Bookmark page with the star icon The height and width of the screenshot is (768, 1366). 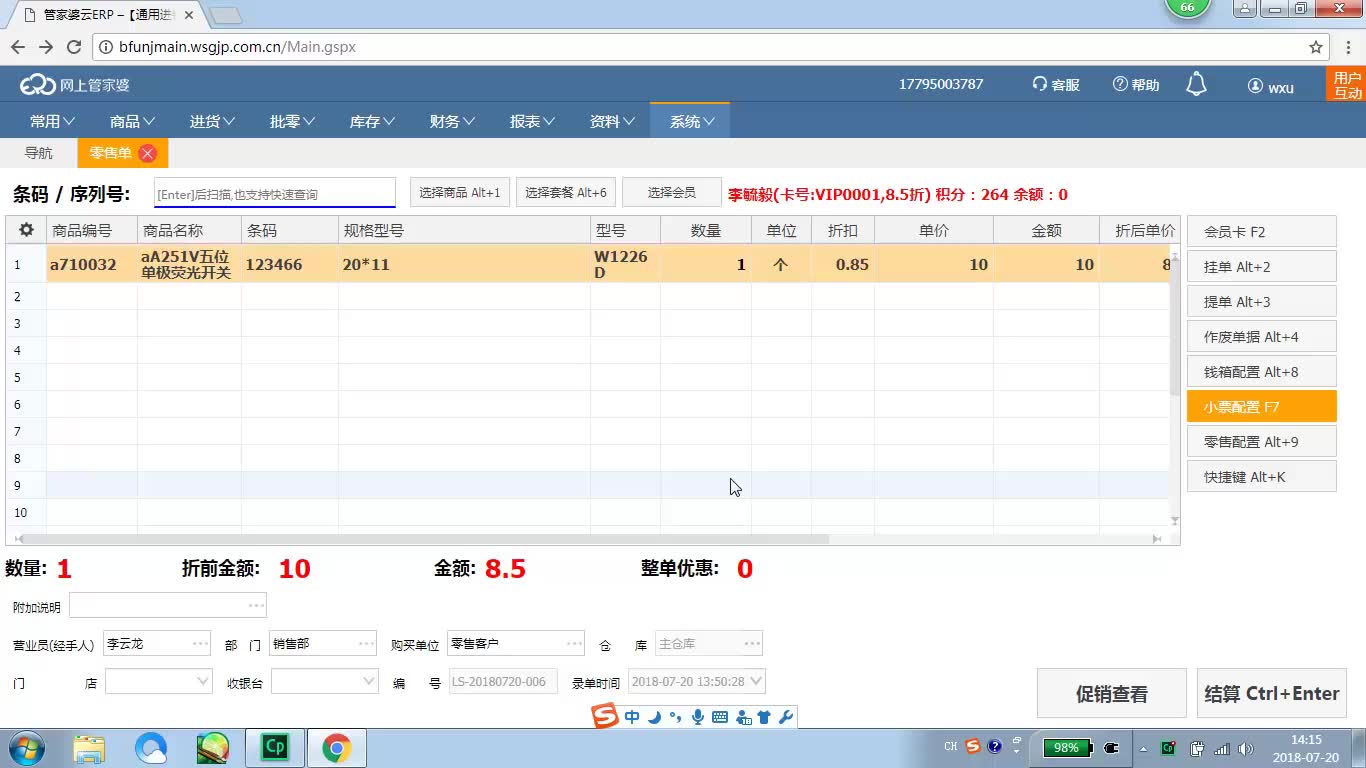click(x=1316, y=47)
